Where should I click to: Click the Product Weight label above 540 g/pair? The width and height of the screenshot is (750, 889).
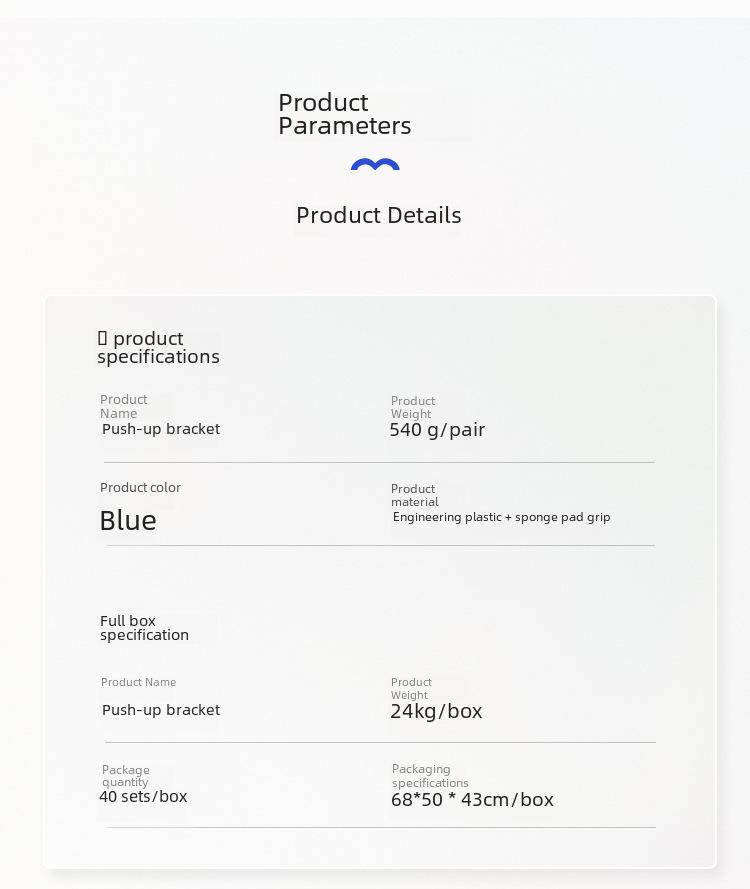click(x=413, y=407)
